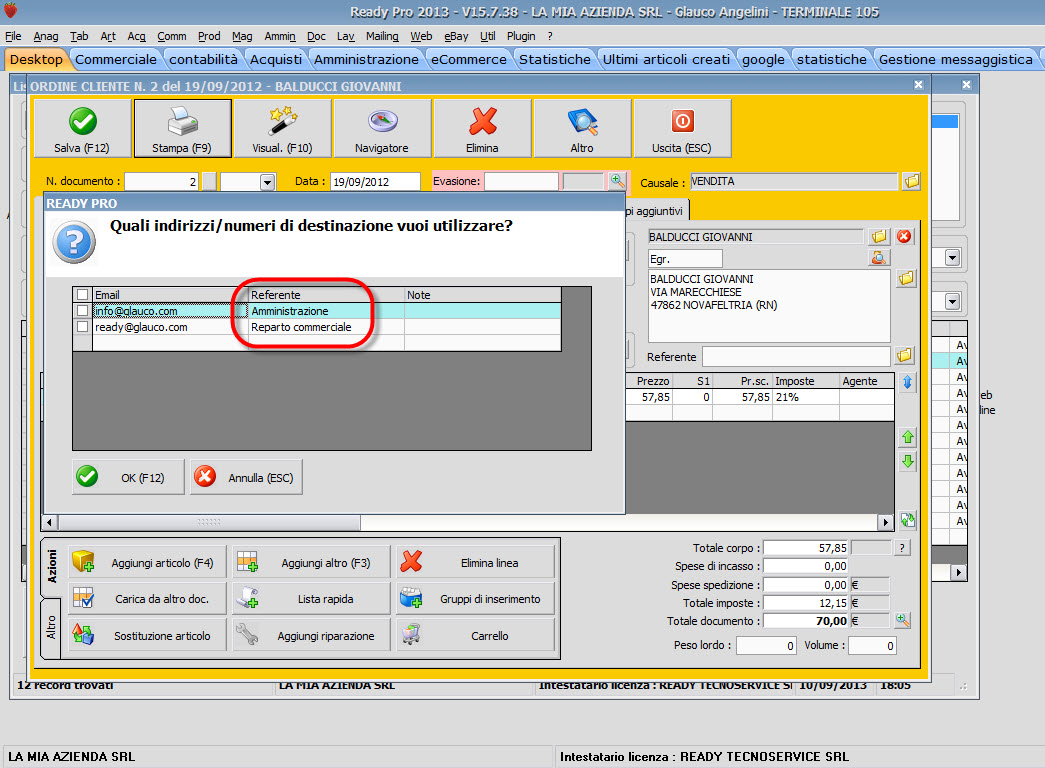Screen dimensions: 1045x768
Task: Click the Totale documento magnifier icon
Action: (902, 621)
